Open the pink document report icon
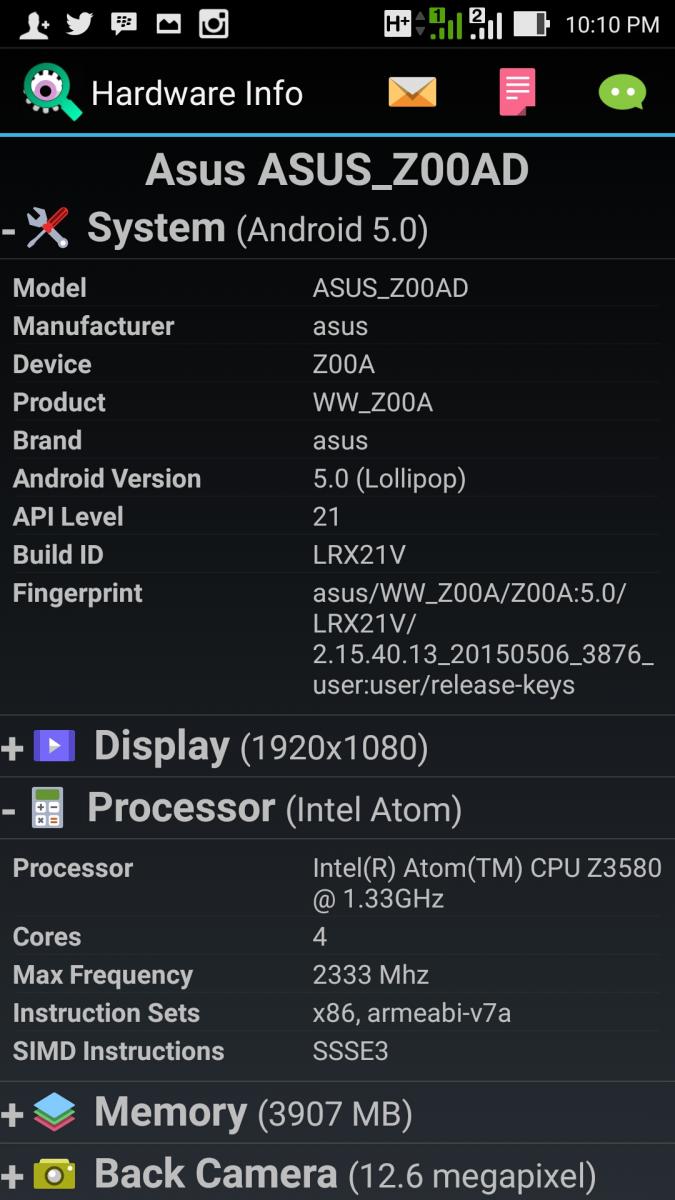Screen dimensions: 675x1200 (x=517, y=92)
